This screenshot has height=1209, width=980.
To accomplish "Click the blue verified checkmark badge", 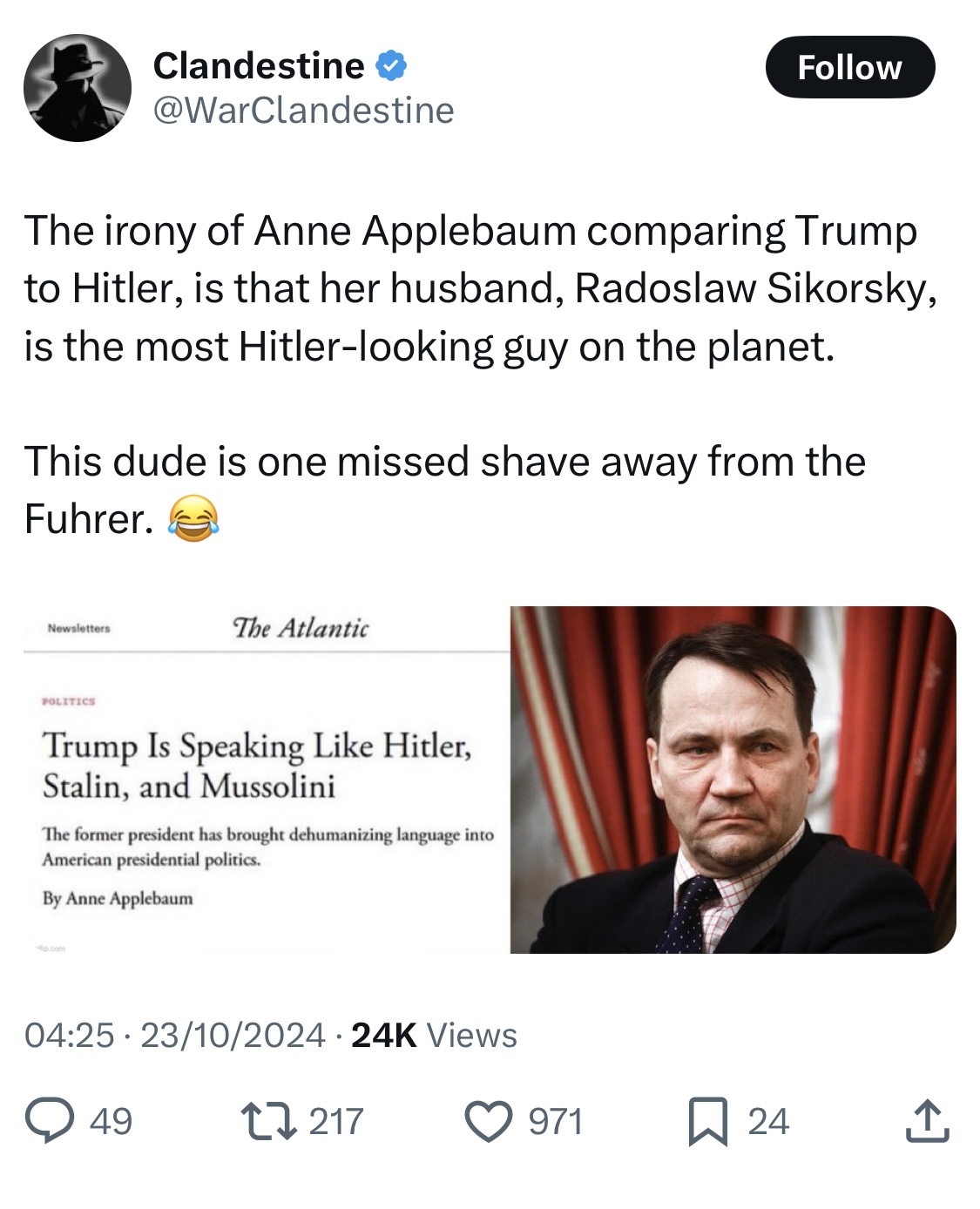I will (x=392, y=65).
